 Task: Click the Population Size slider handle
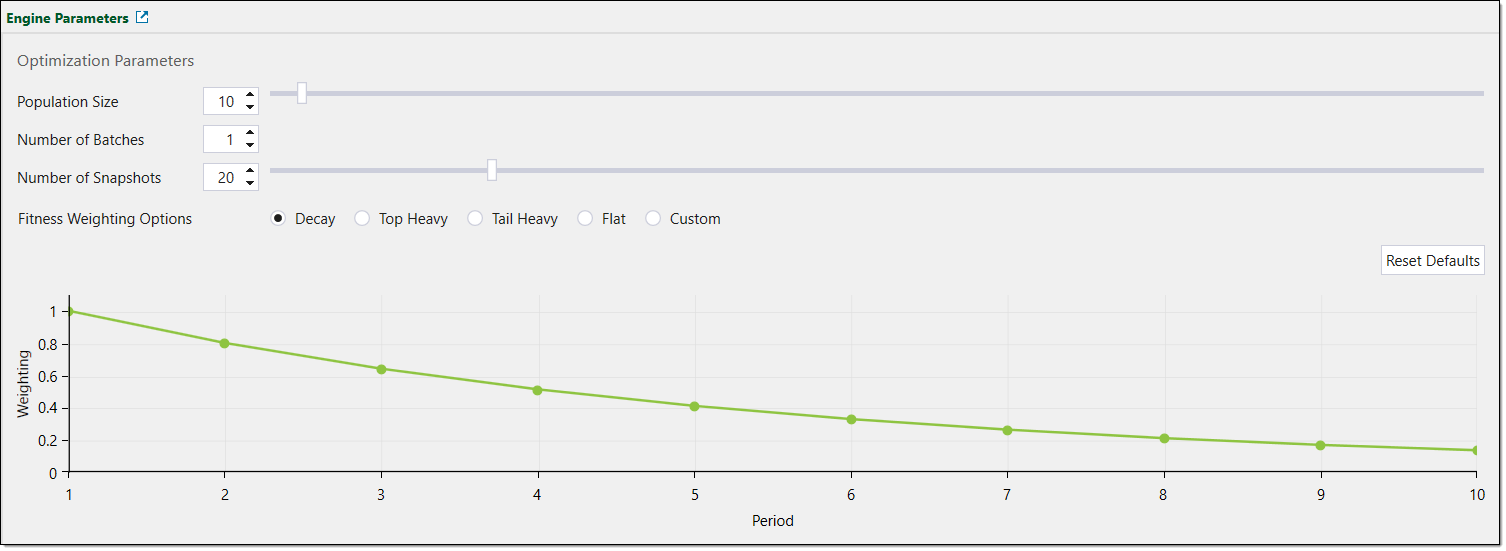pos(302,93)
